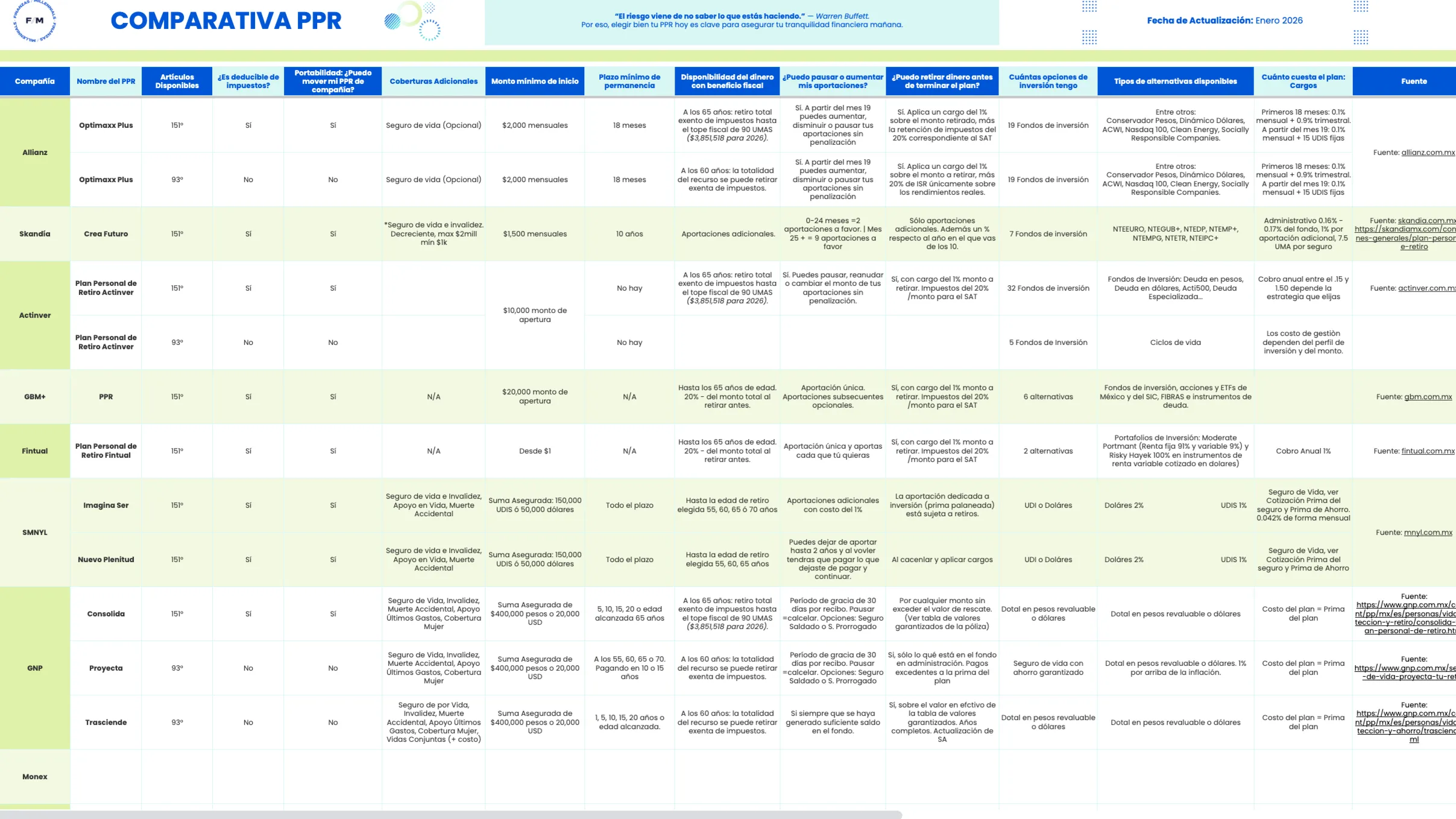1456x819 pixels.
Task: Open the skandia.com.mx source link
Action: tap(1426, 221)
